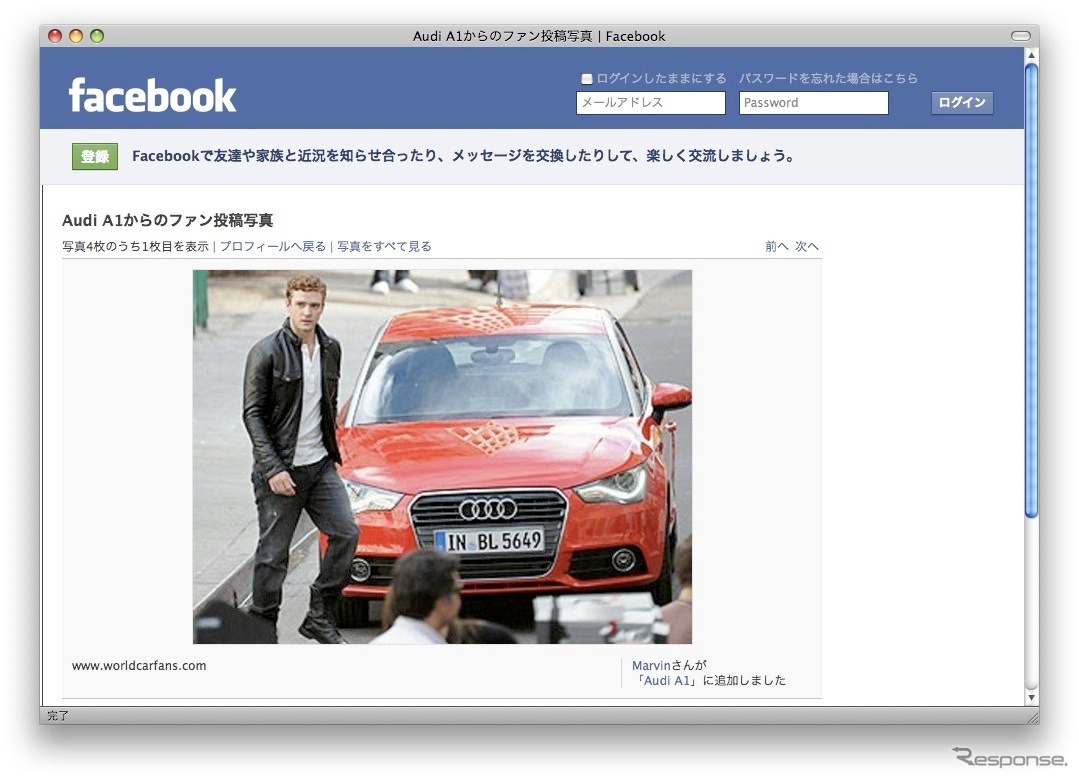
Task: Toggle the toolbar pill button in title bar
Action: coord(1021,36)
